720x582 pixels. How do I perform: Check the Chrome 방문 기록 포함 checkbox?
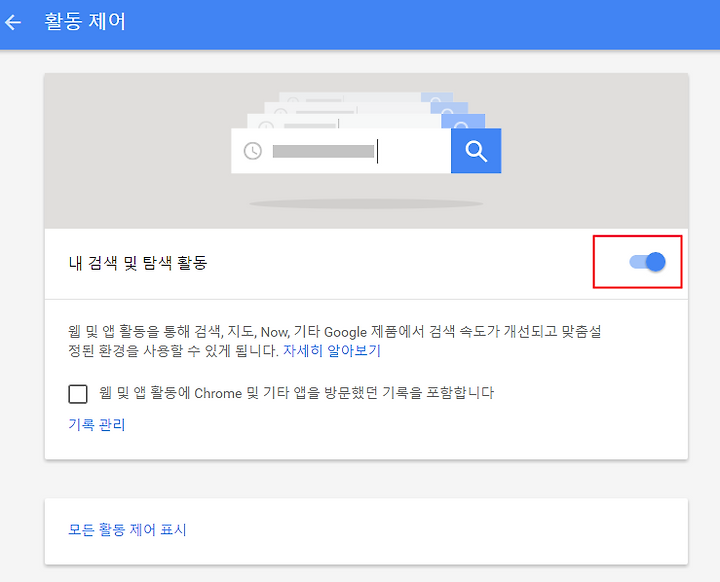point(78,394)
